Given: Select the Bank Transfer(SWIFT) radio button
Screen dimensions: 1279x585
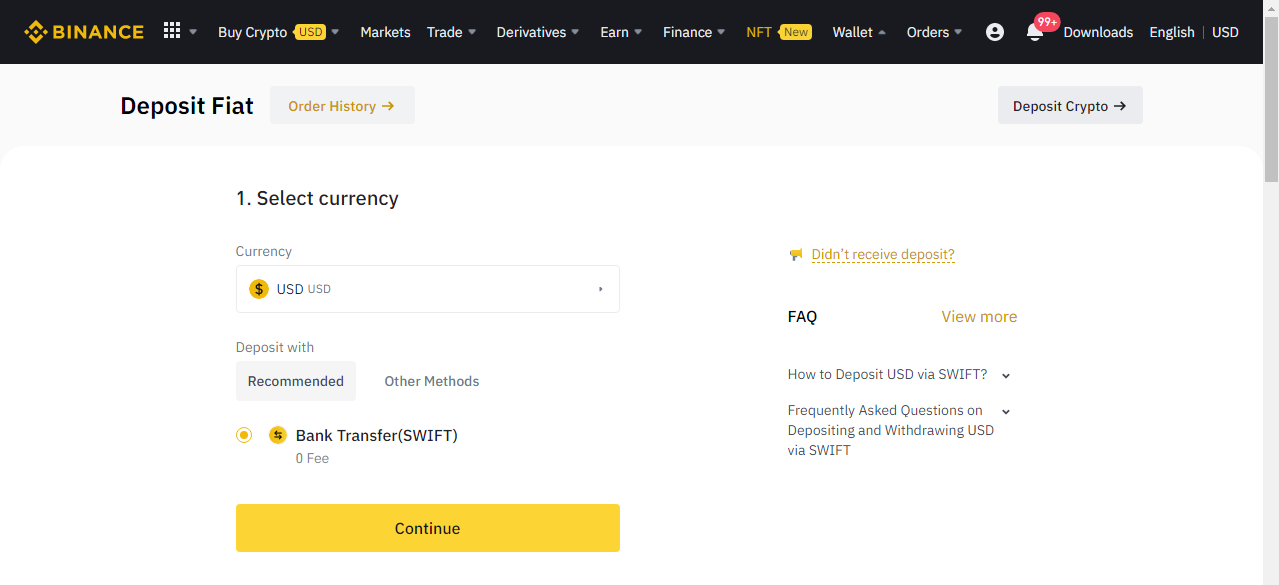Looking at the screenshot, I should point(244,435).
